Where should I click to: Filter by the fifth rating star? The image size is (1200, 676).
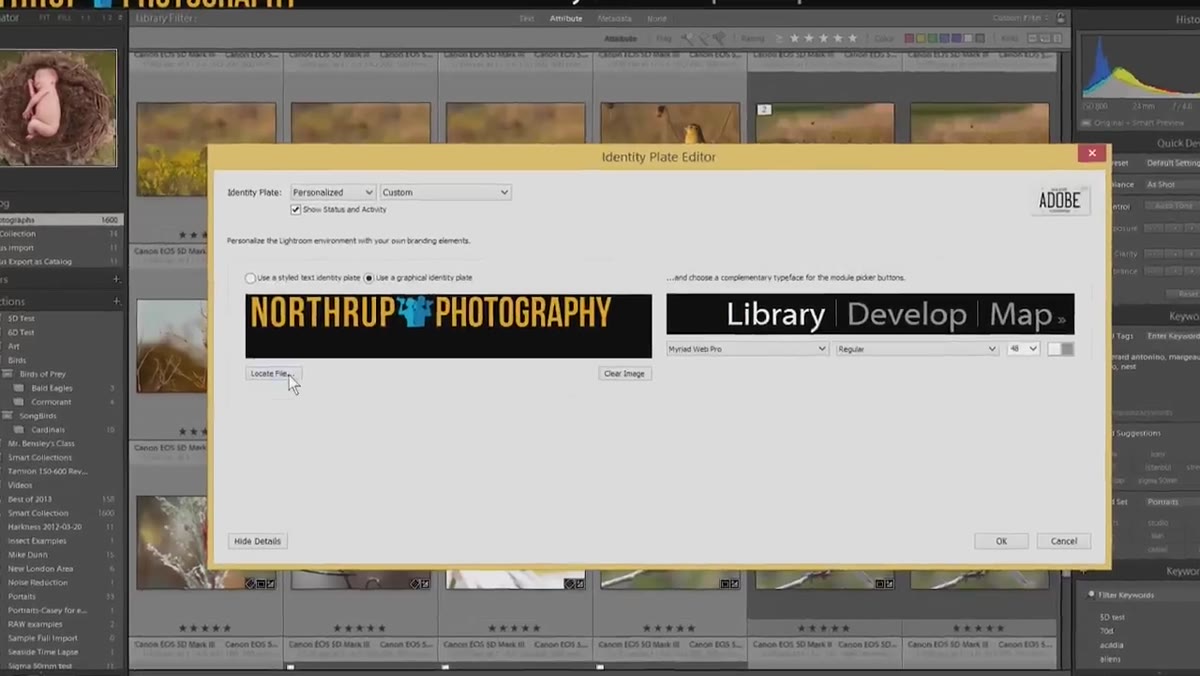[x=853, y=39]
